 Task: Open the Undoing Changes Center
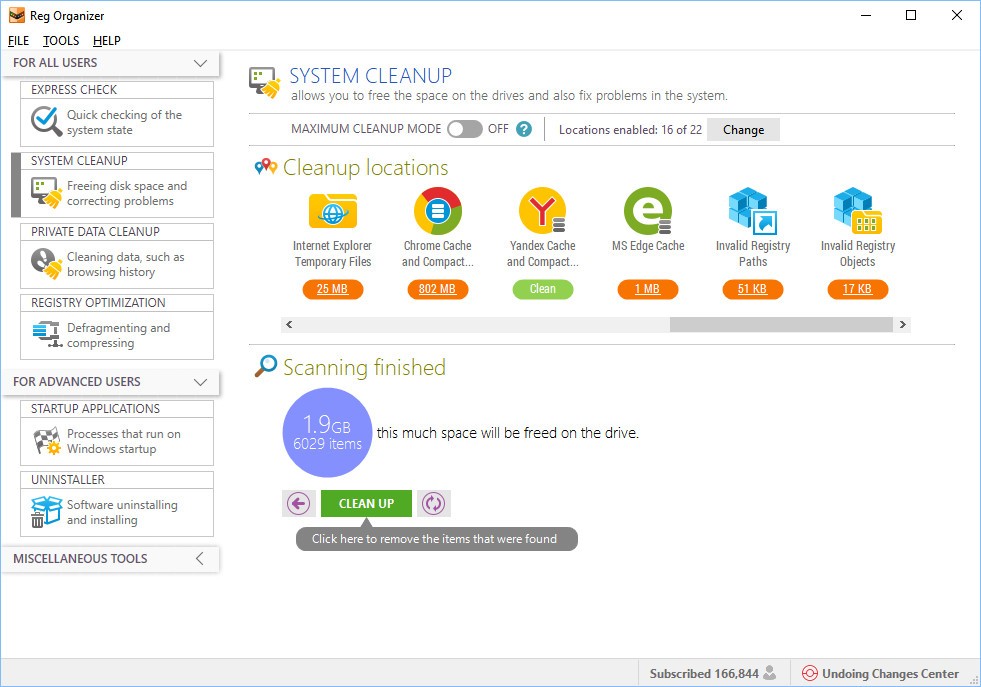pos(880,673)
